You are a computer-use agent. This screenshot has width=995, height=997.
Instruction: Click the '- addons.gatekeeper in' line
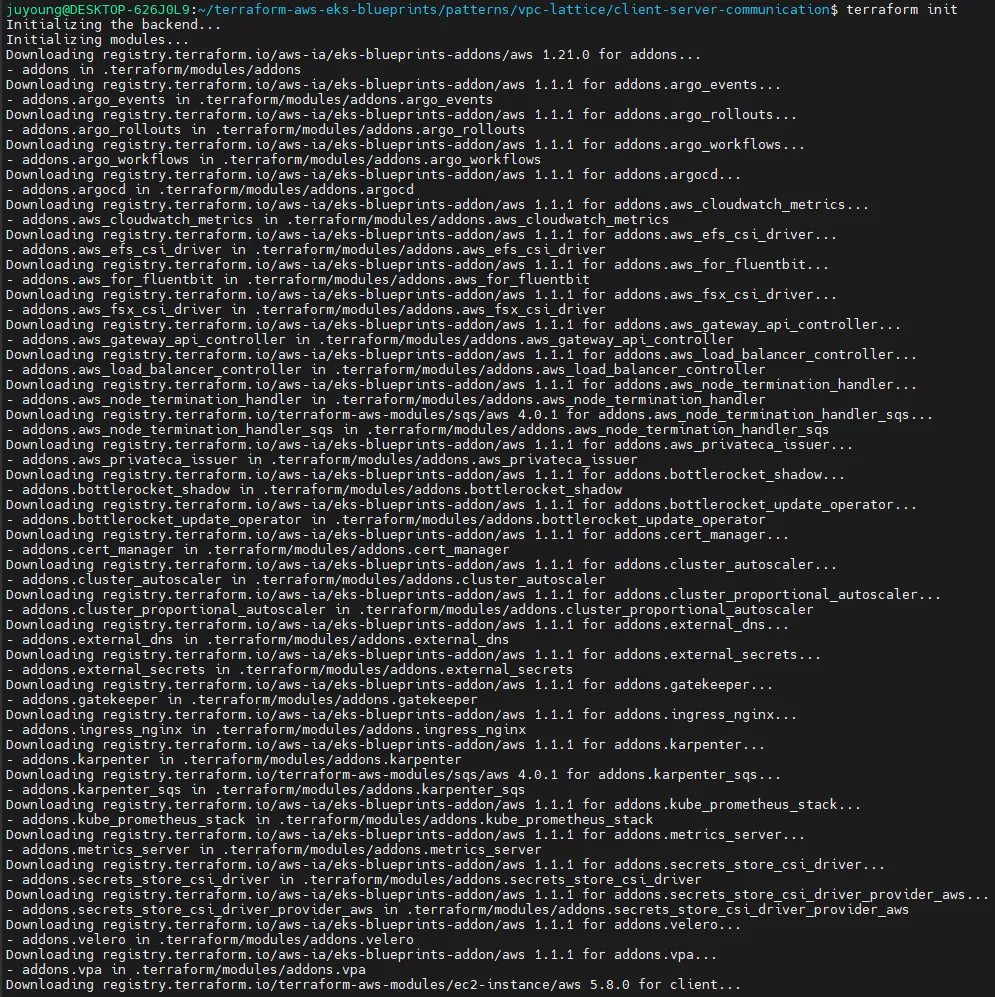pyautogui.click(x=242, y=699)
